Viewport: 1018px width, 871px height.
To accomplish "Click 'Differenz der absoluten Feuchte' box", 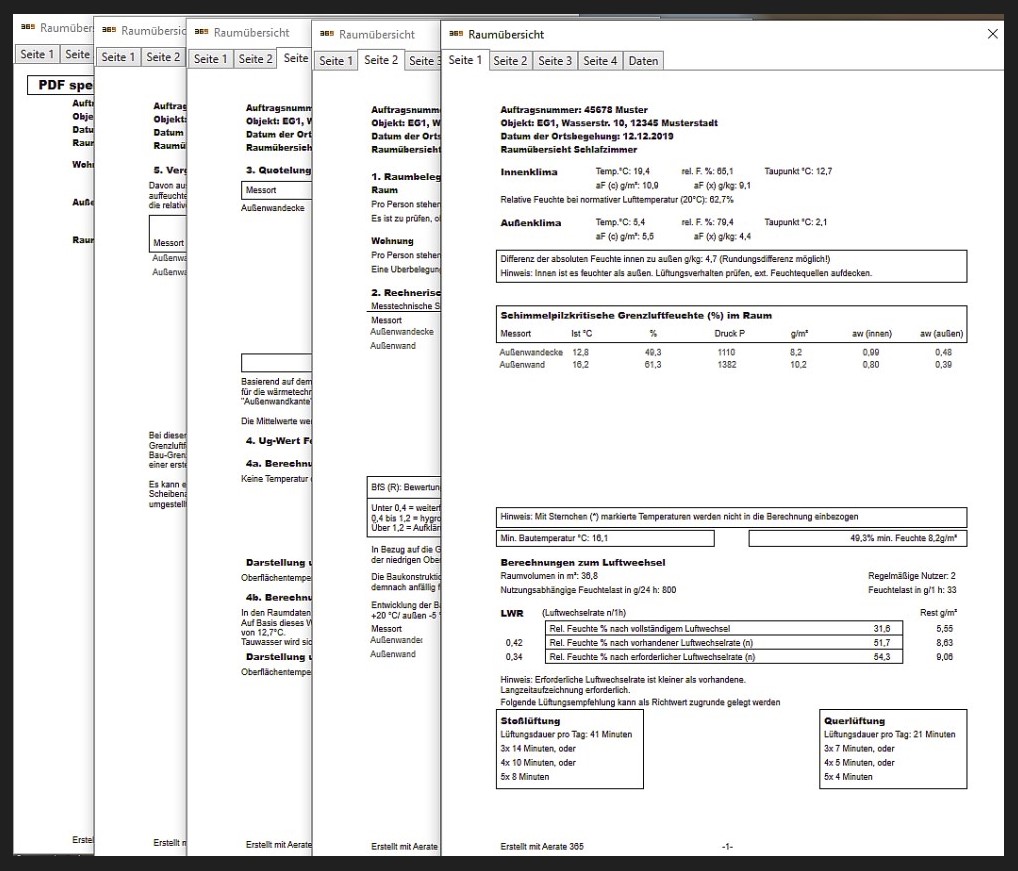I will 731,266.
